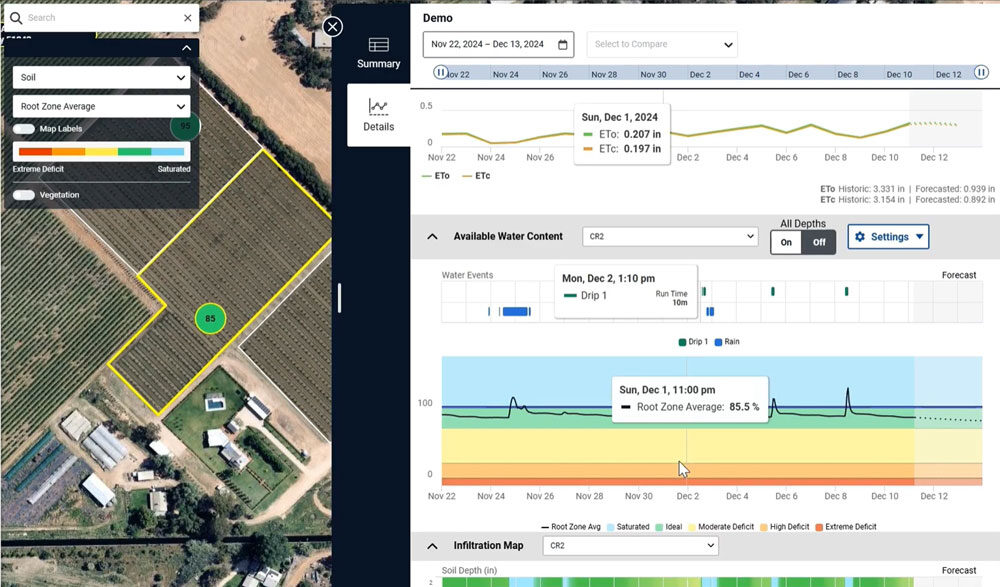Viewport: 1000px width, 587px height.
Task: Close the details panel with circled X
Action: coord(332,27)
